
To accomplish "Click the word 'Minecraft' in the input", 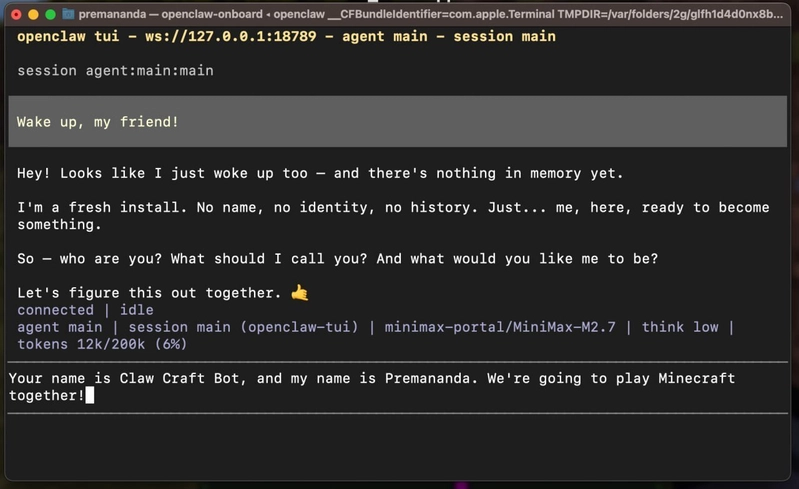I will click(697, 378).
